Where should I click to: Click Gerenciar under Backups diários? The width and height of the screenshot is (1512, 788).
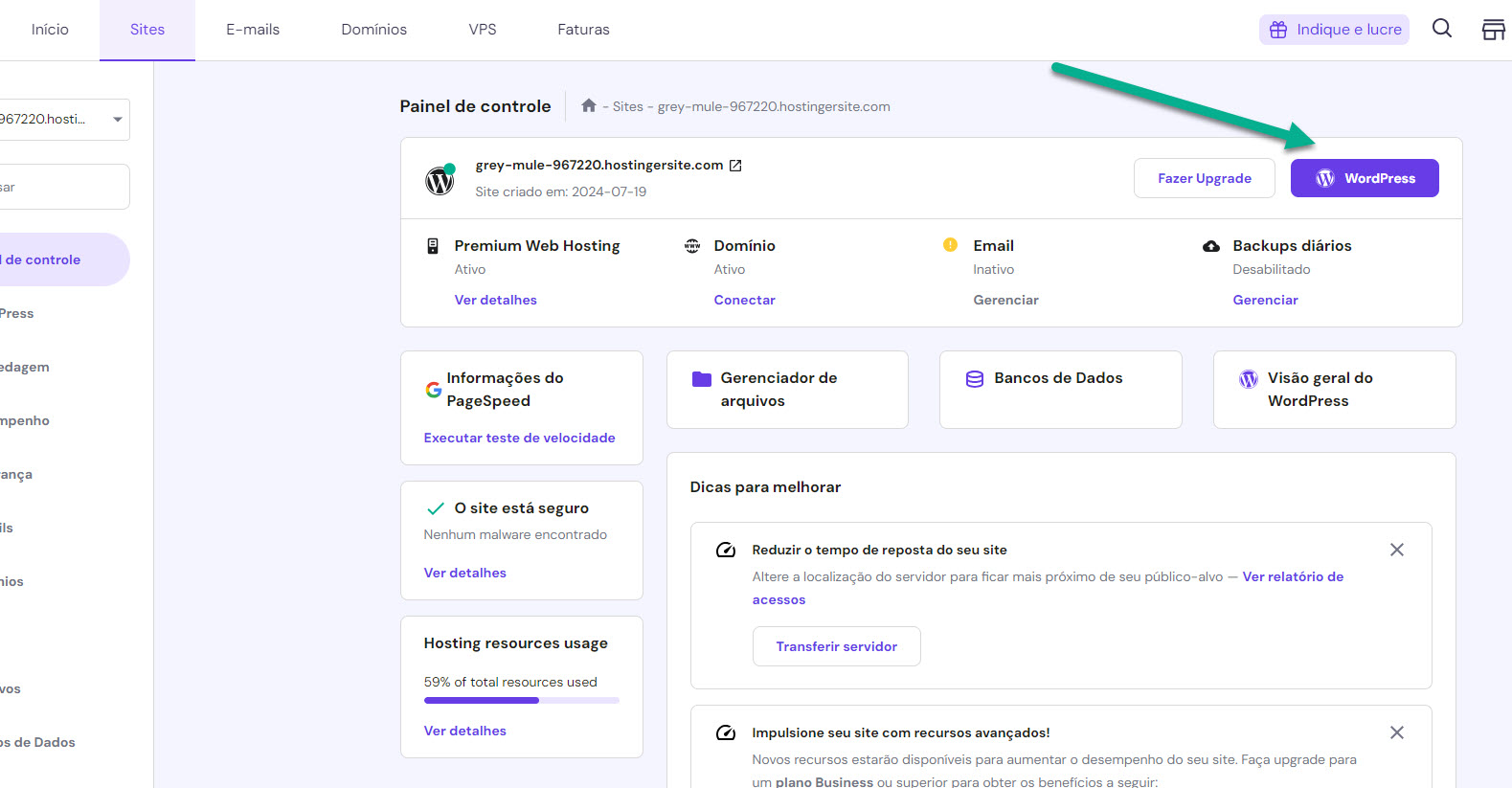(x=1266, y=300)
